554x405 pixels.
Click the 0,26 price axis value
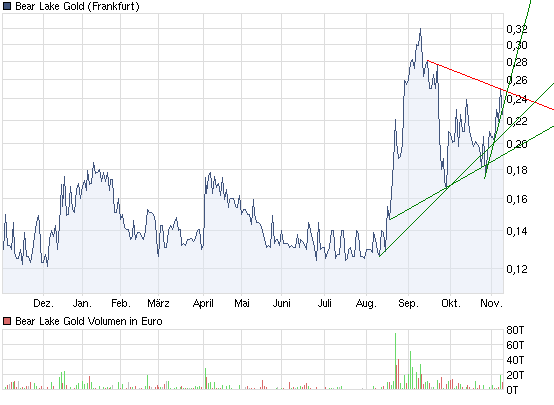click(x=517, y=80)
